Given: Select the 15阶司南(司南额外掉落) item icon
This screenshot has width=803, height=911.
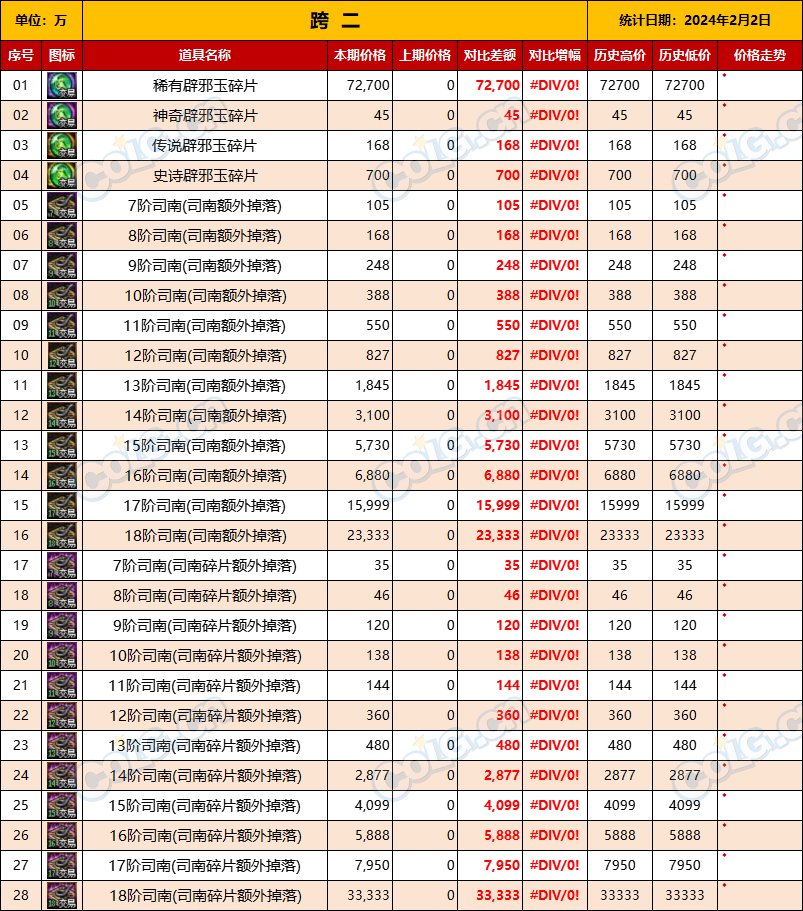Looking at the screenshot, I should [x=62, y=446].
